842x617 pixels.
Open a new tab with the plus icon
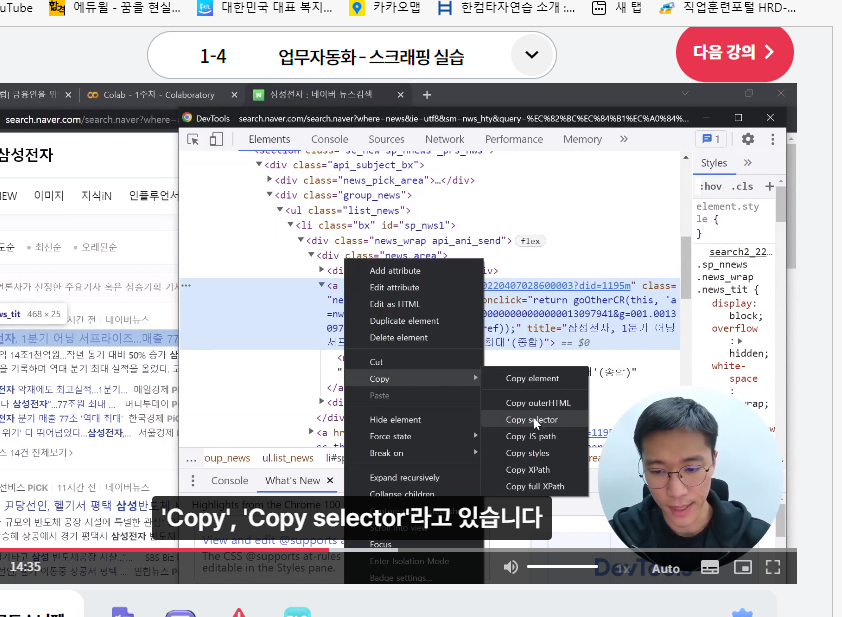click(x=426, y=95)
